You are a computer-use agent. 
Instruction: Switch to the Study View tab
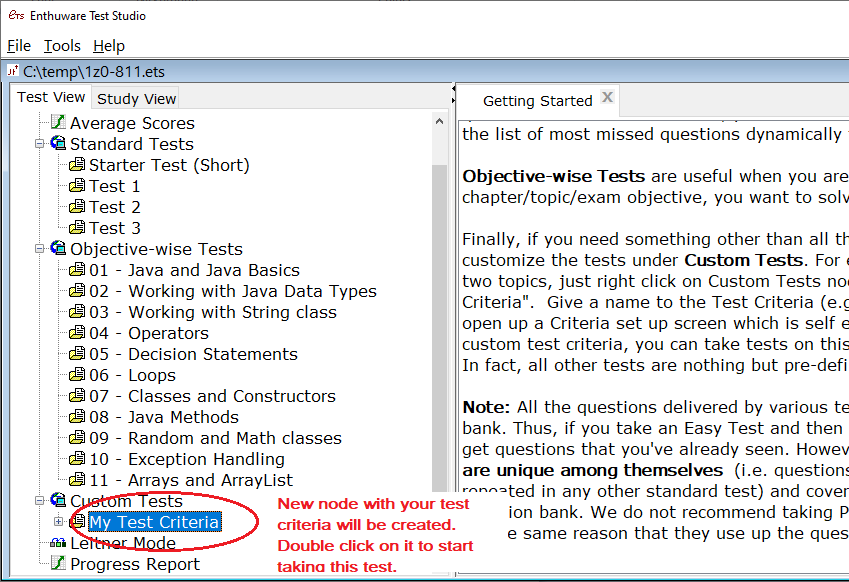click(x=136, y=98)
